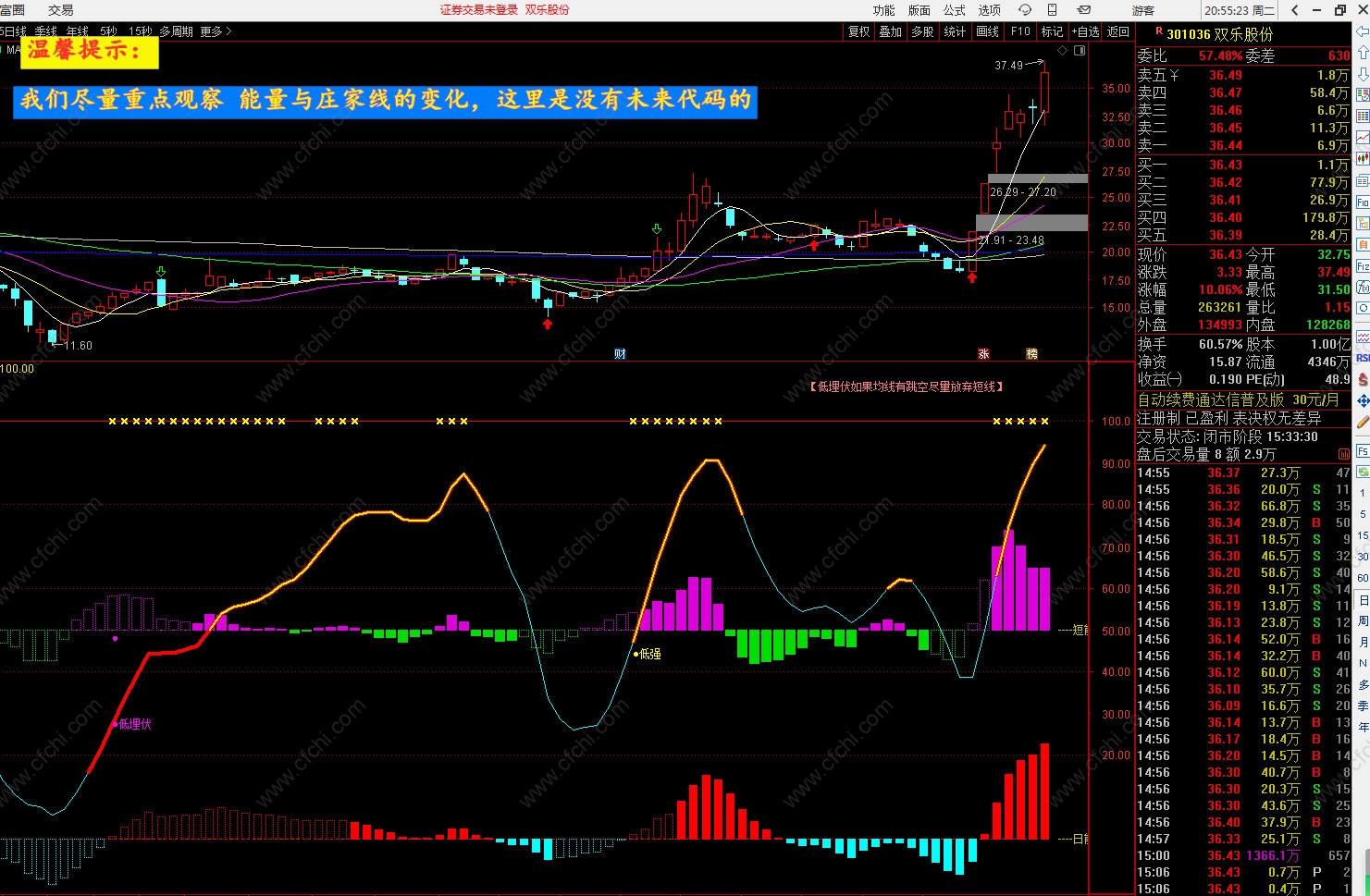Expand the 卖五 order book depth arrow
The height and width of the screenshot is (896, 1370).
[1174, 75]
